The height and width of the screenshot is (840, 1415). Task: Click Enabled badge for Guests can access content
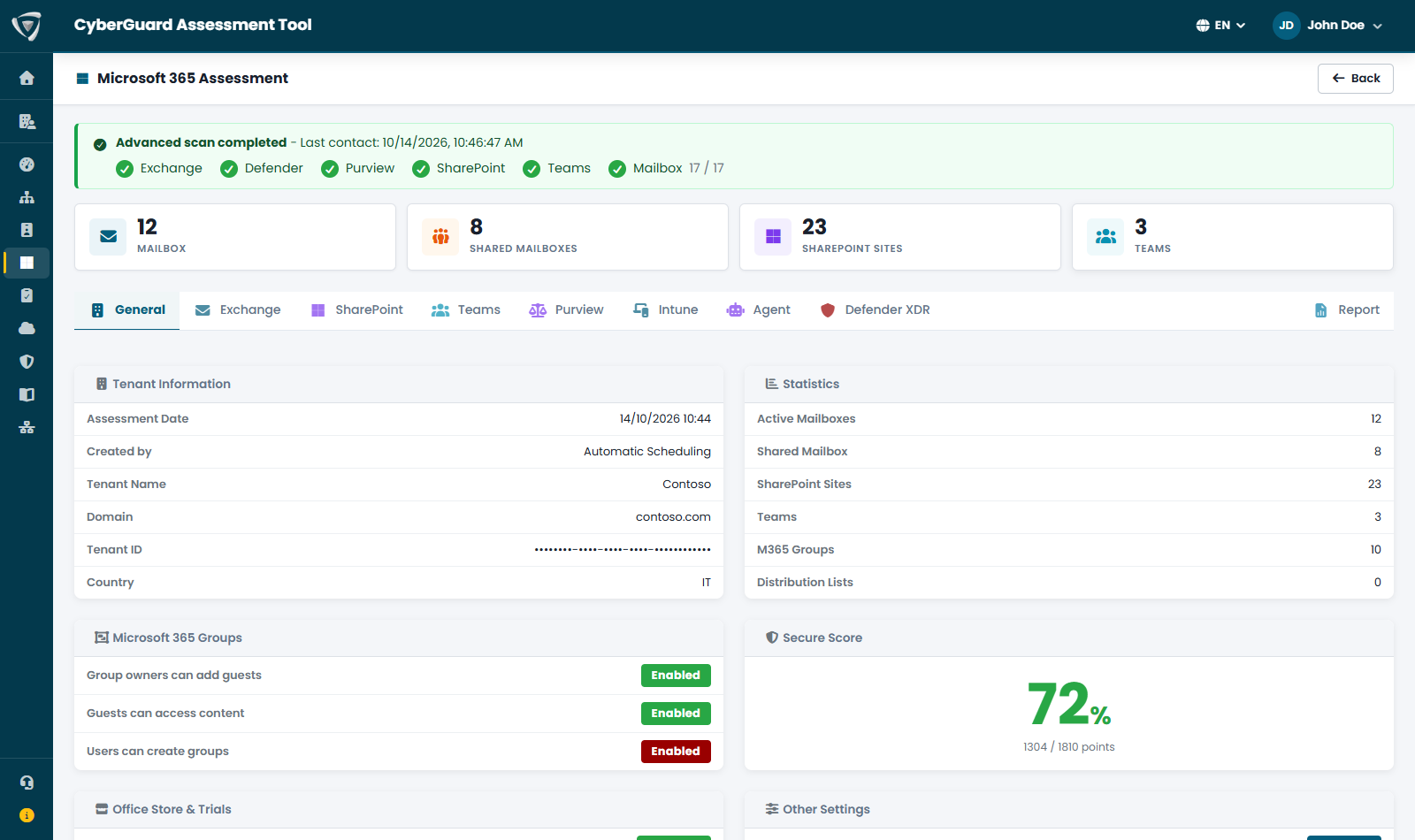coord(676,714)
